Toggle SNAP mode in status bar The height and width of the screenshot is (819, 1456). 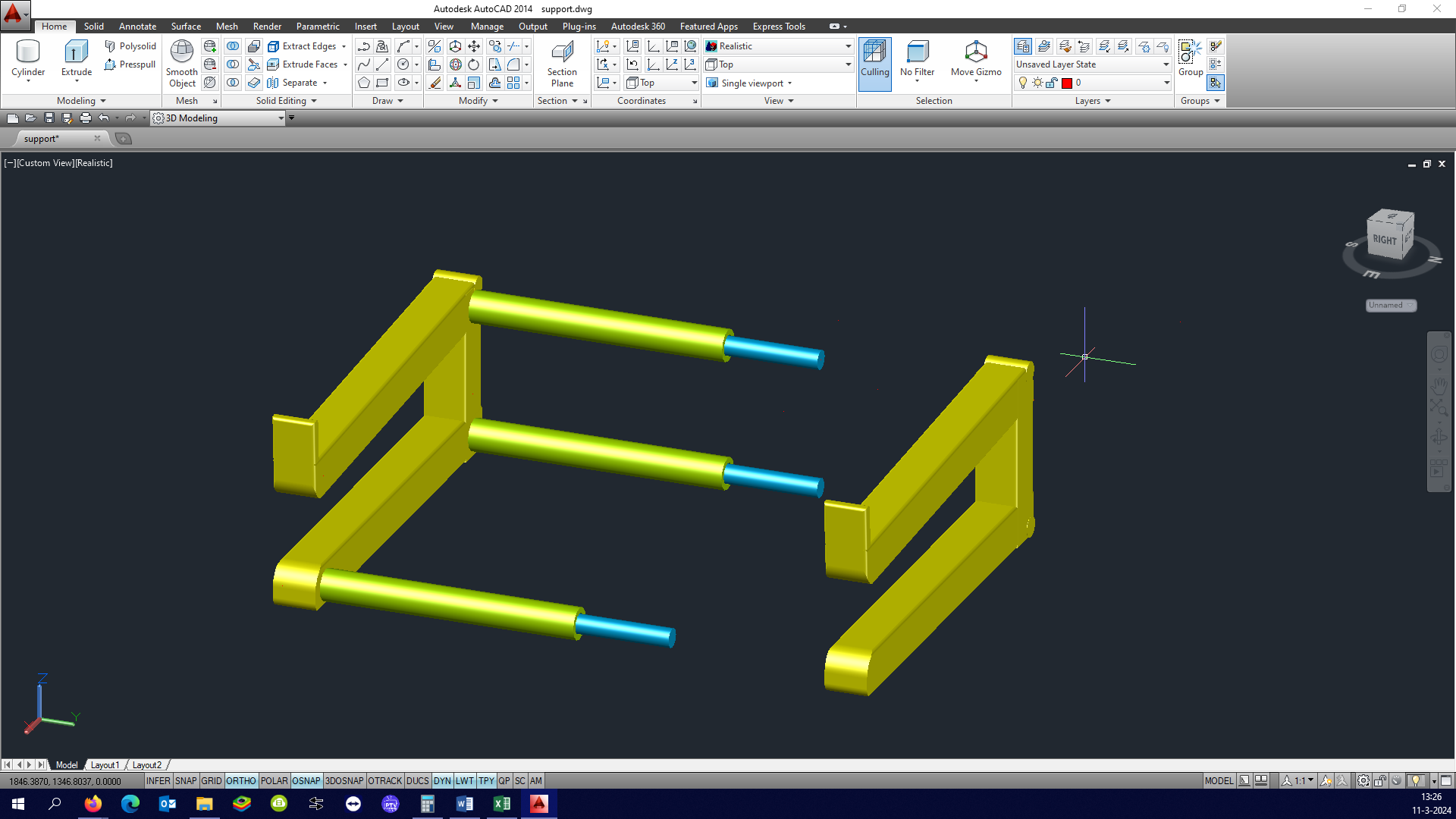185,780
